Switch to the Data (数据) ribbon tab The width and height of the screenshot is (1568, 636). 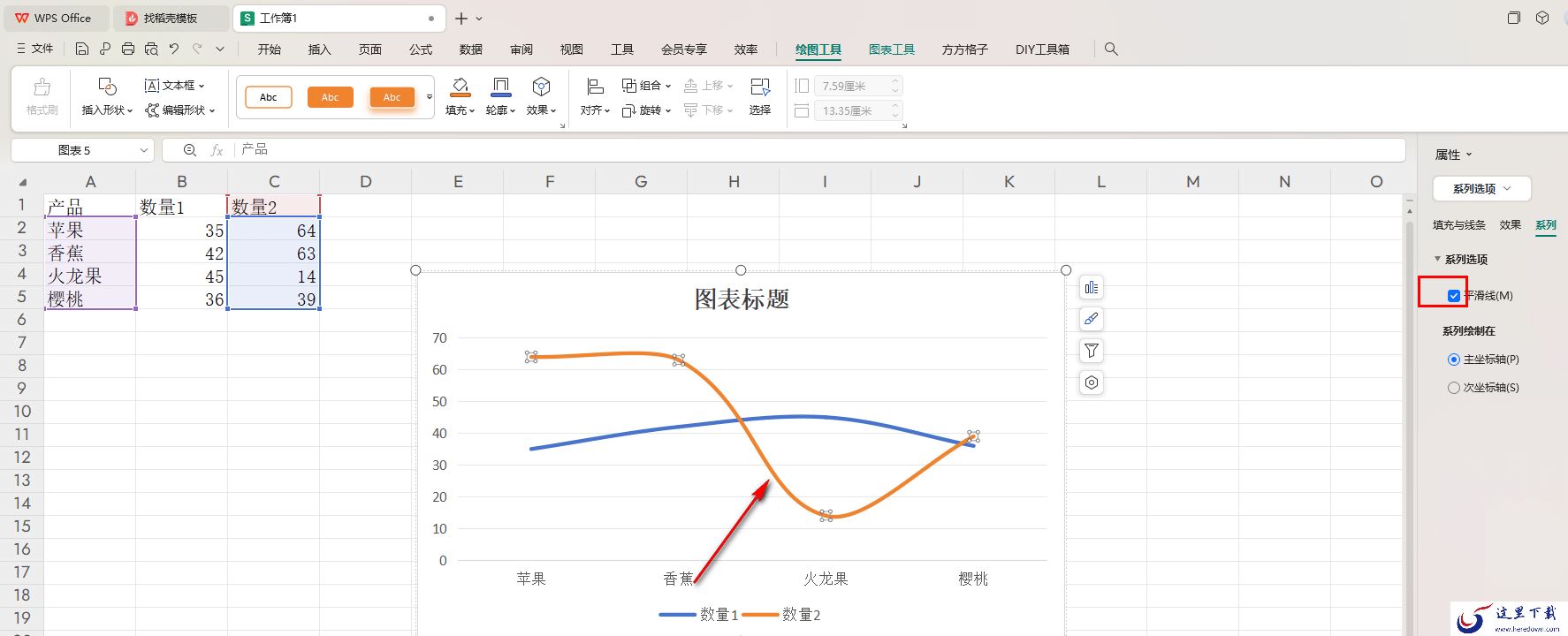pyautogui.click(x=471, y=49)
